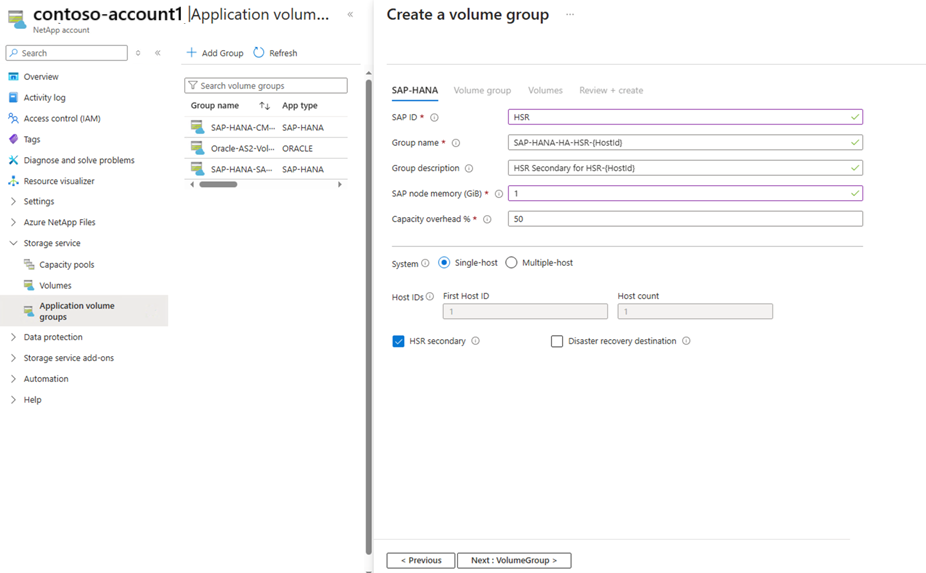This screenshot has height=573, width=926.
Task: Focus the Capacity overhead % field
Action: 685,219
